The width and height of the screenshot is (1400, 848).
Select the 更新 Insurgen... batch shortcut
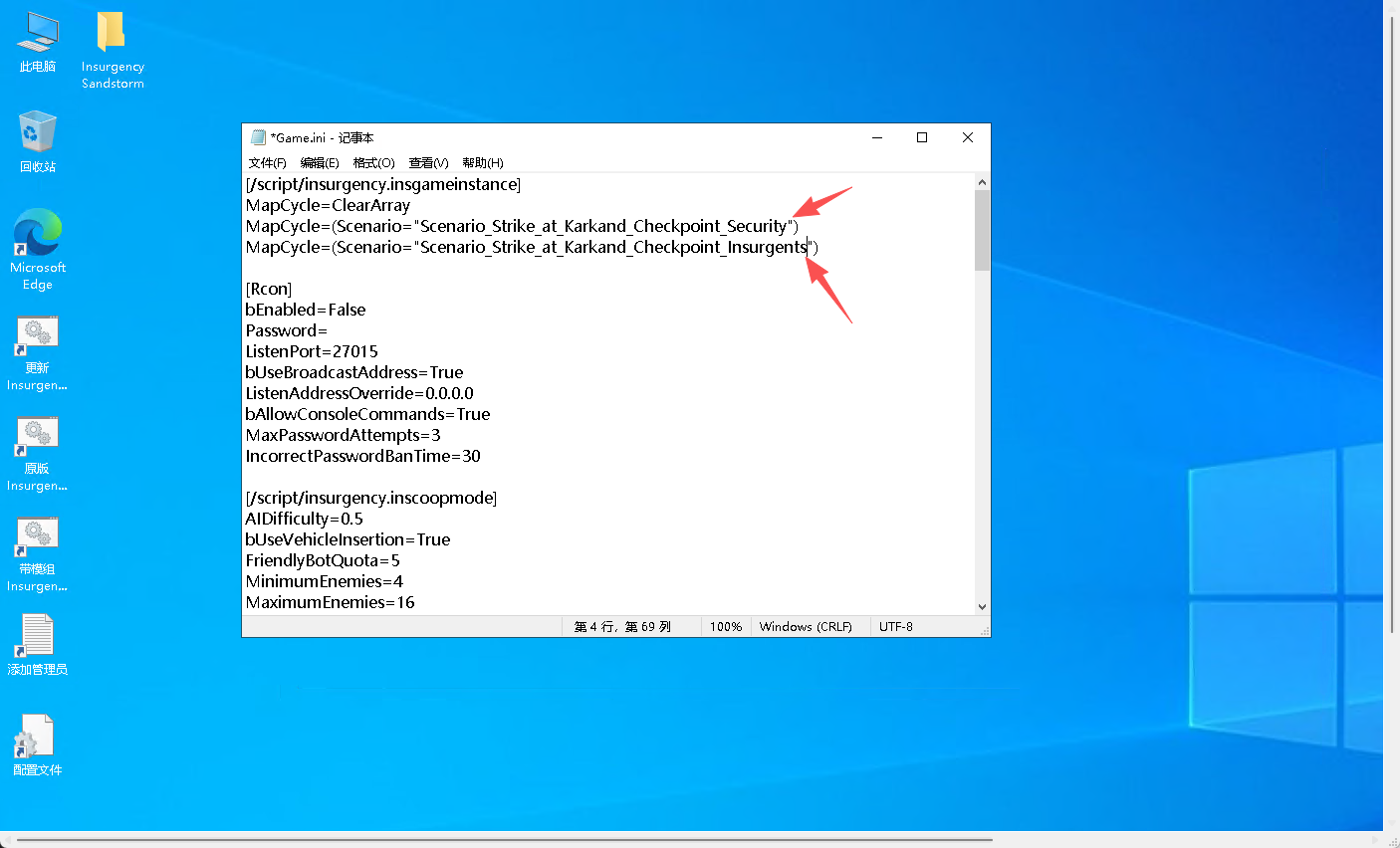pos(38,353)
